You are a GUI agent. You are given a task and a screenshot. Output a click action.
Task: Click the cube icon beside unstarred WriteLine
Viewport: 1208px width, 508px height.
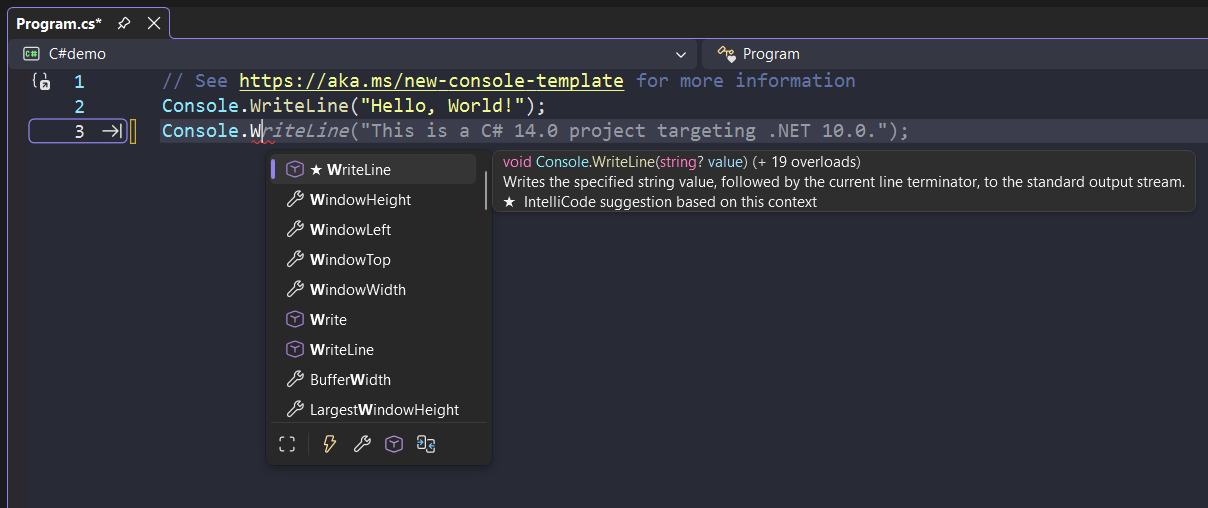click(x=295, y=350)
